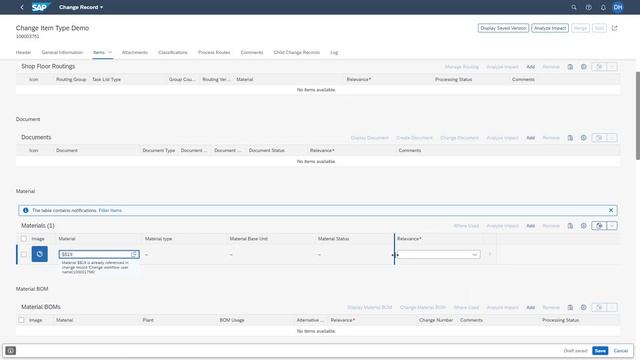Click the copy-paste icon in Materials toolbar
The width and height of the screenshot is (640, 360).
[x=570, y=226]
